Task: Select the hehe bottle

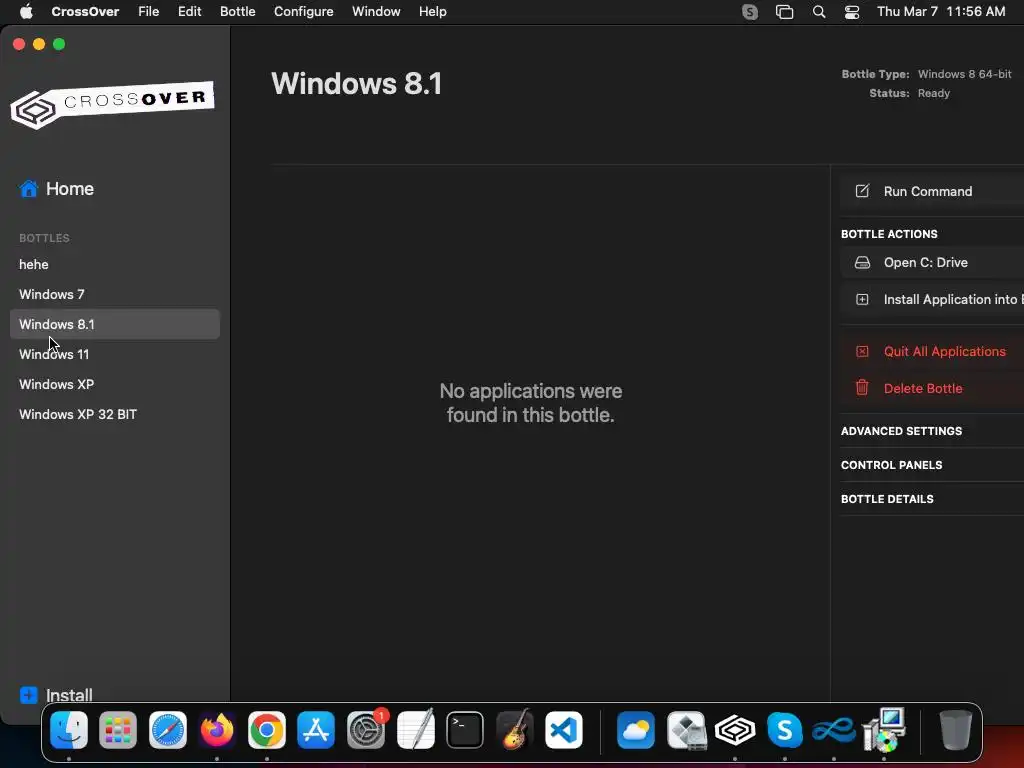Action: click(x=115, y=264)
